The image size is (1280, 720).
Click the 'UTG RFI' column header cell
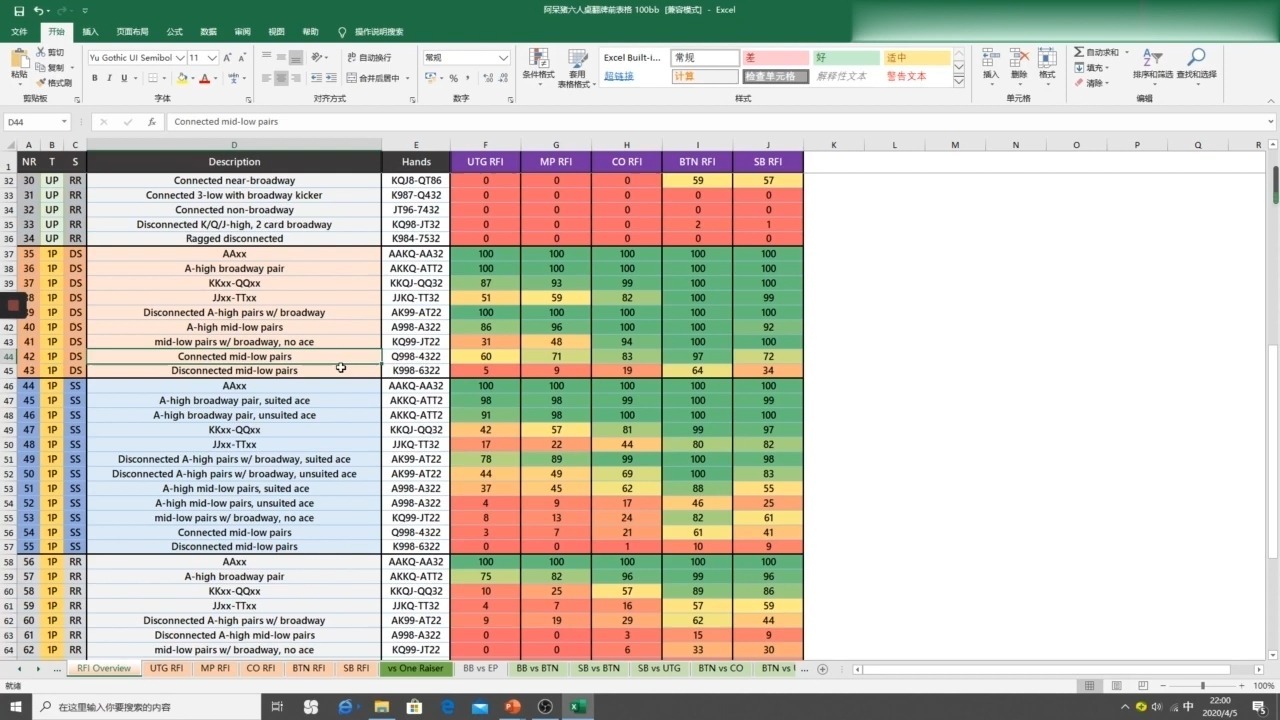pos(485,162)
